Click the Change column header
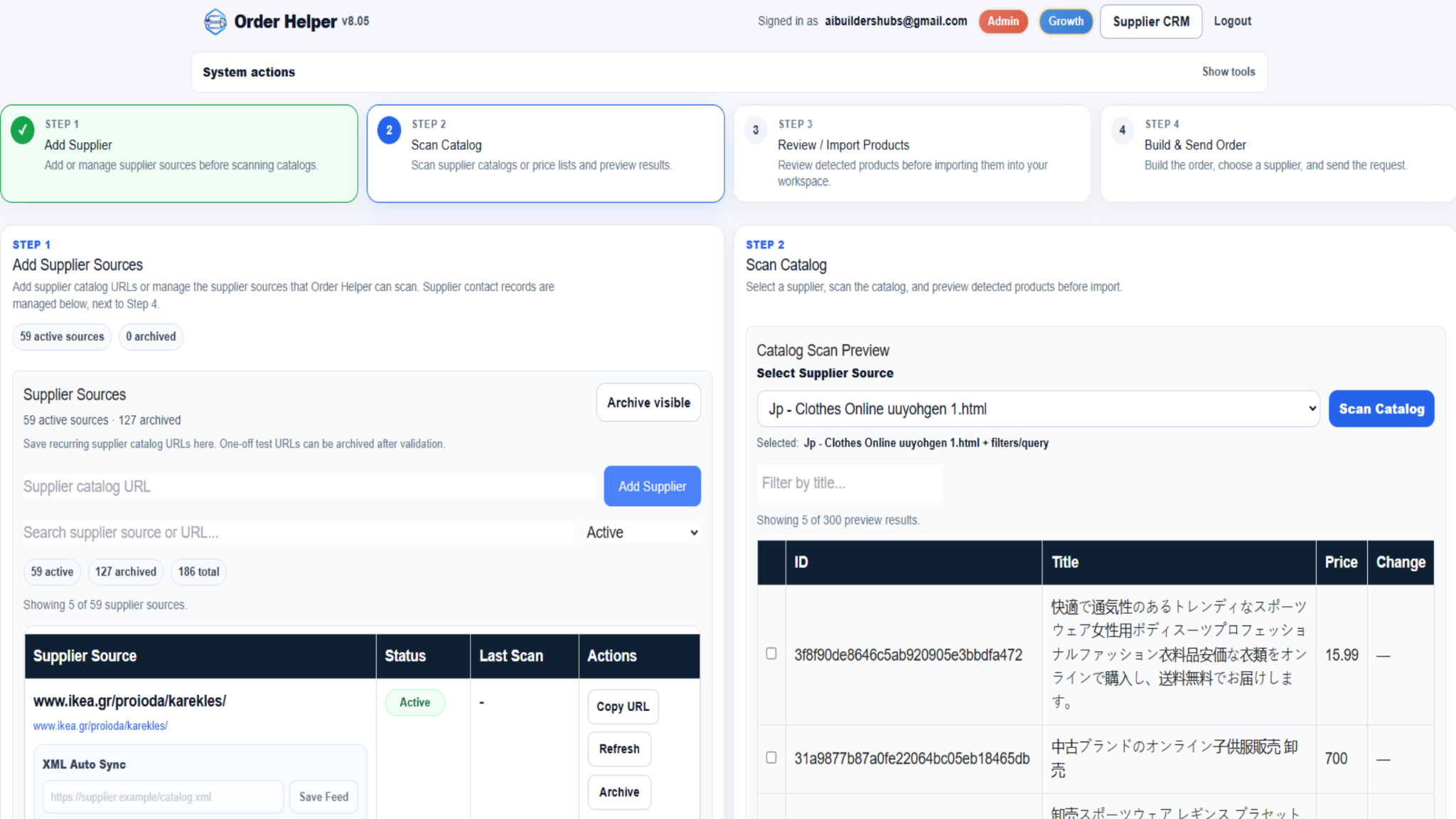 point(1401,562)
